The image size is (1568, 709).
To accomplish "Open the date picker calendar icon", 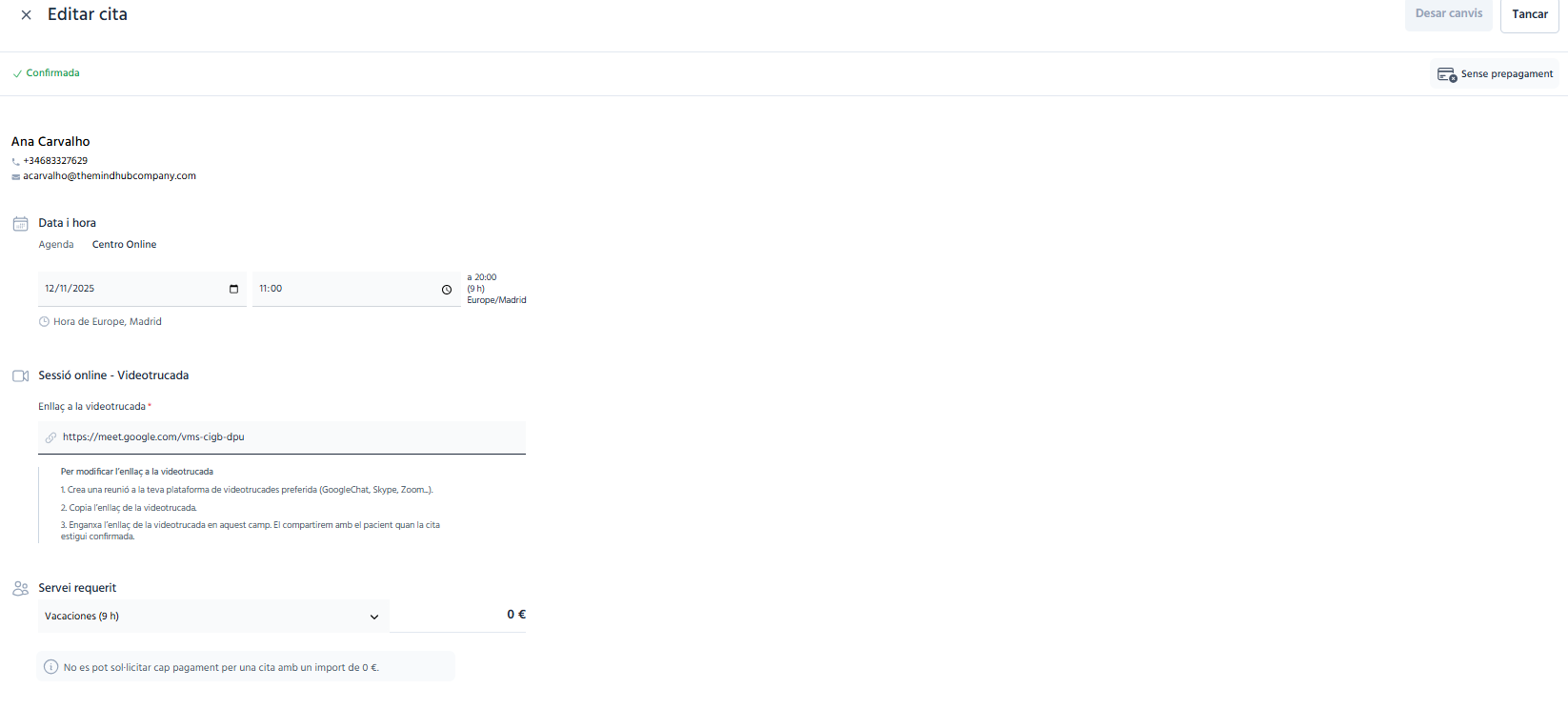I will (x=233, y=289).
